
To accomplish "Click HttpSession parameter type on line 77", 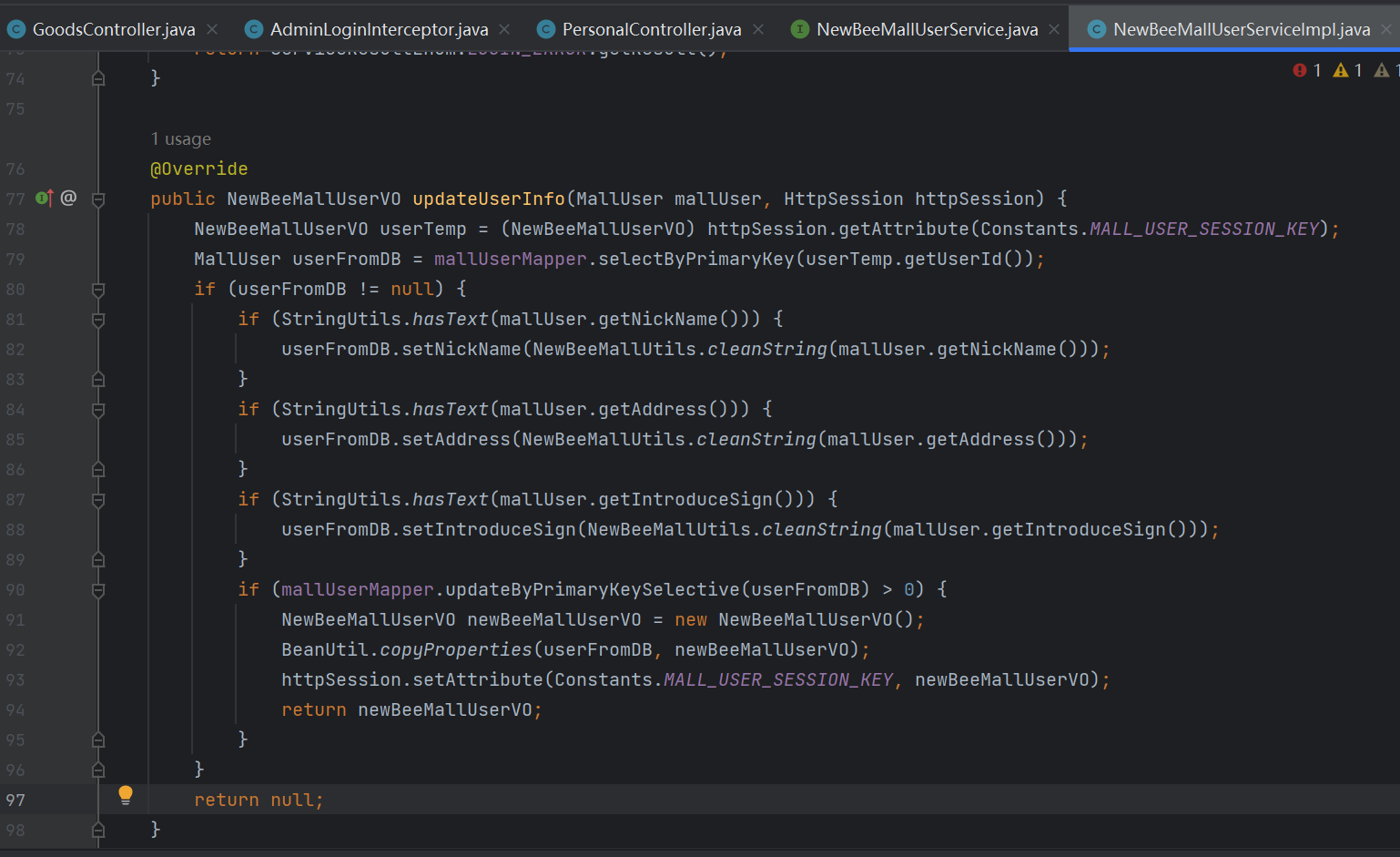I will pyautogui.click(x=844, y=199).
